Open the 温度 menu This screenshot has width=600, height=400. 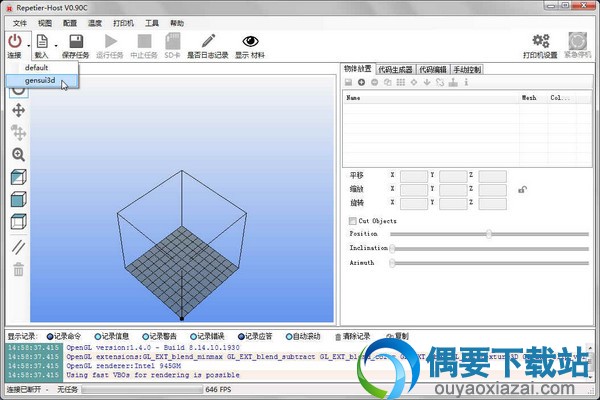point(95,23)
